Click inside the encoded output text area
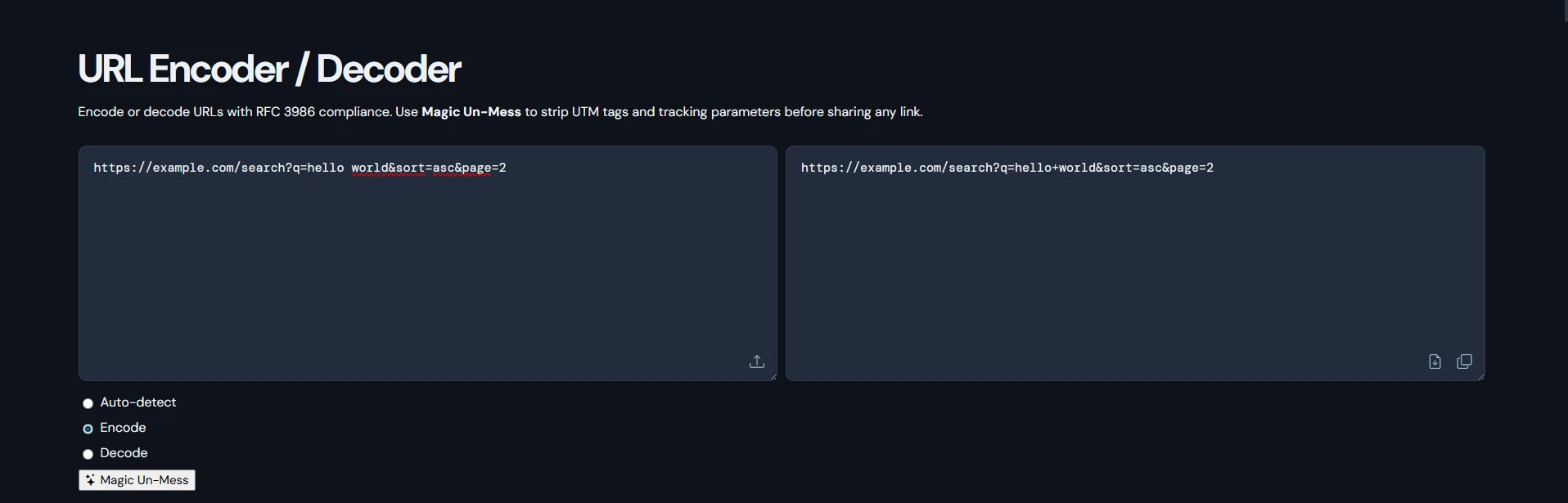The width and height of the screenshot is (1568, 503). pos(1135,263)
